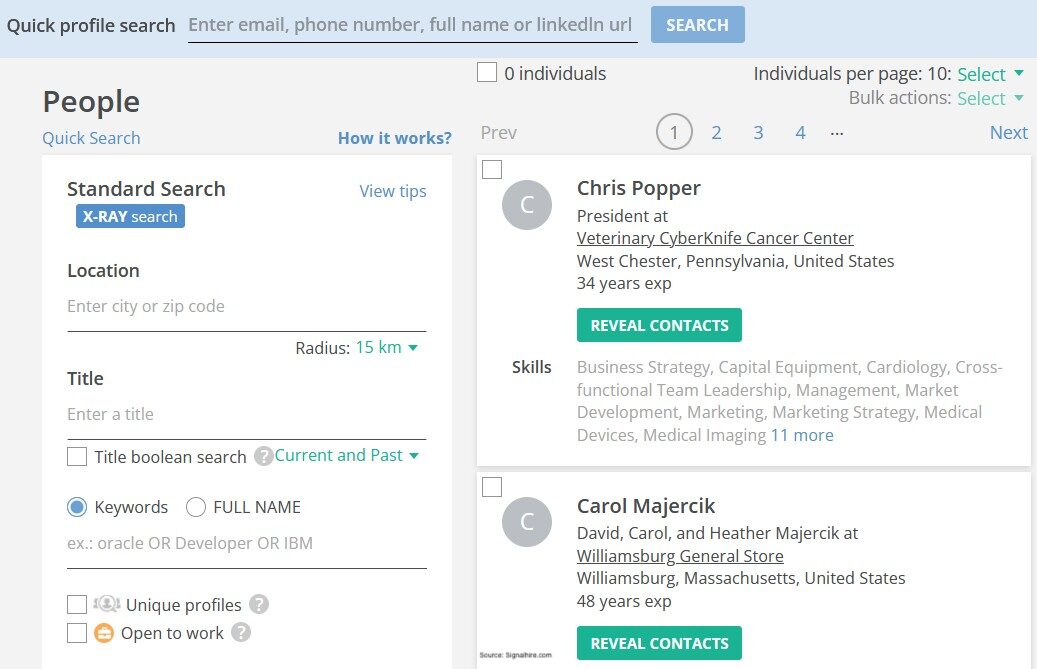Click Carol Majercik's avatar circle icon
The height and width of the screenshot is (669, 1037).
(x=527, y=522)
